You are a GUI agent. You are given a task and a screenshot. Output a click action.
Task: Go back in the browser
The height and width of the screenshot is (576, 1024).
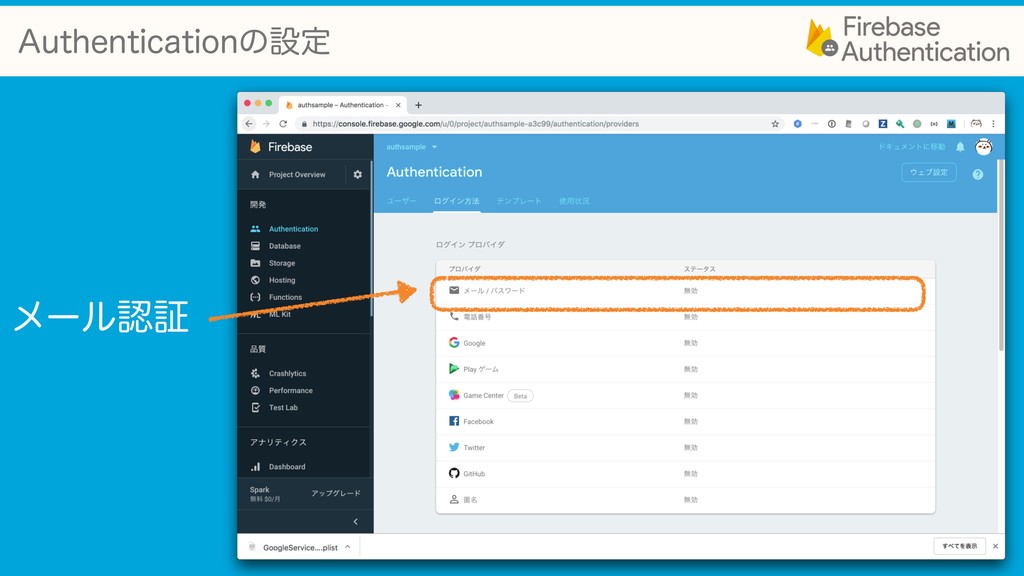click(249, 123)
